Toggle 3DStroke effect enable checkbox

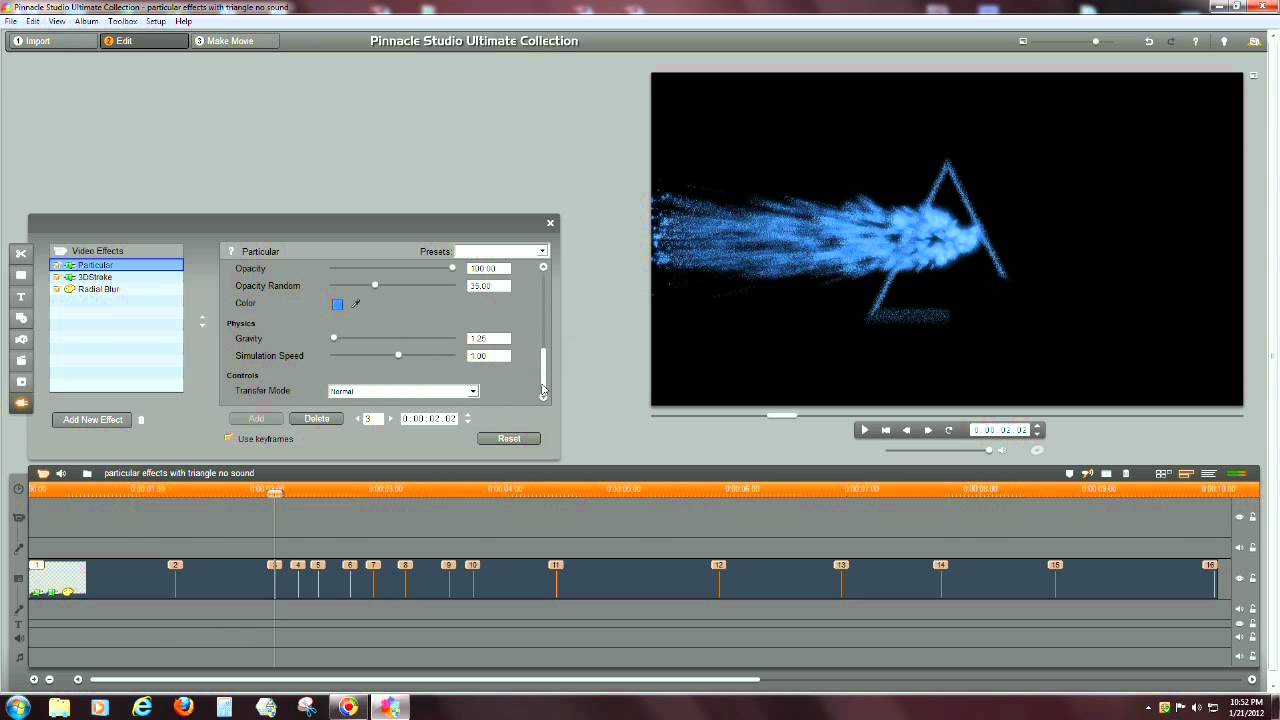pyautogui.click(x=57, y=277)
